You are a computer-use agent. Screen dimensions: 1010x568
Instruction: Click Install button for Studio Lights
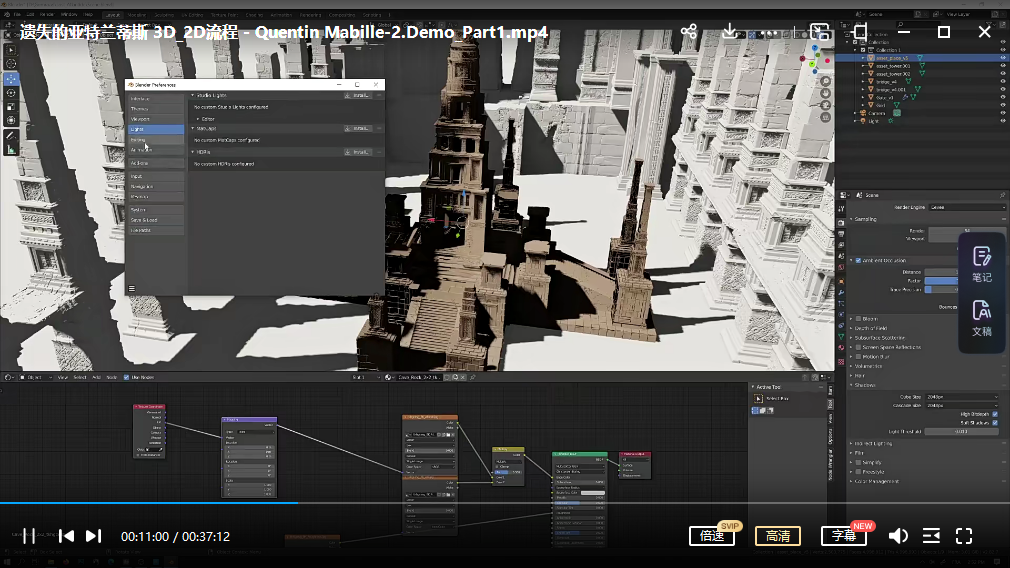(x=357, y=95)
